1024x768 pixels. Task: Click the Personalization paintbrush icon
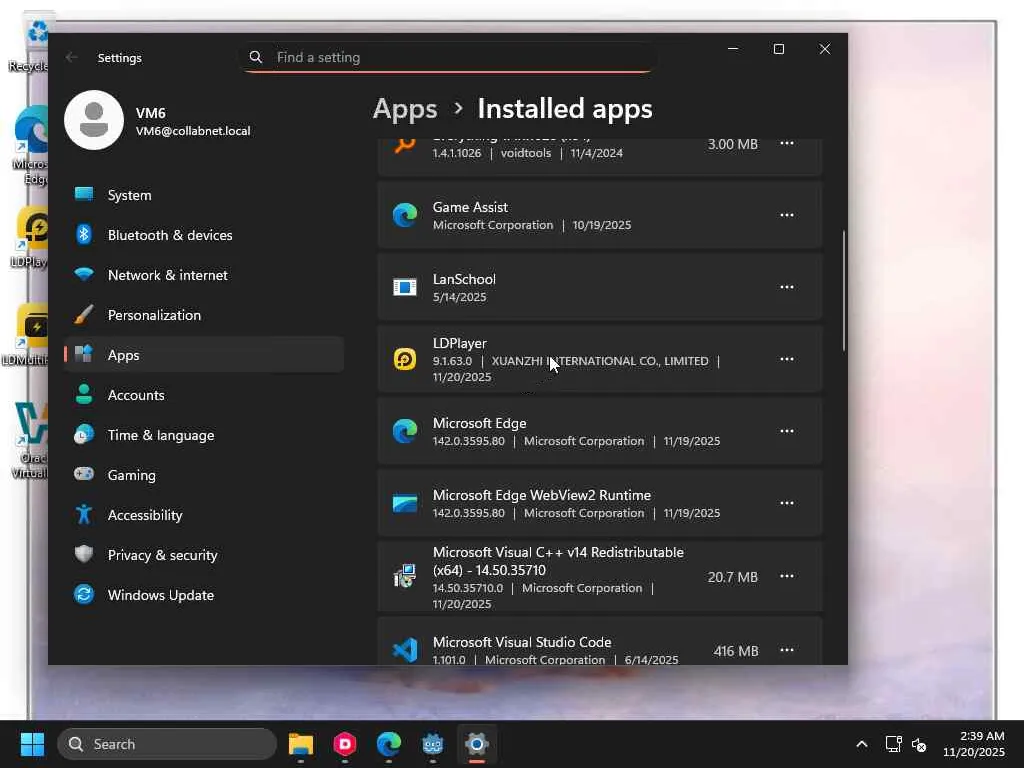(x=84, y=315)
